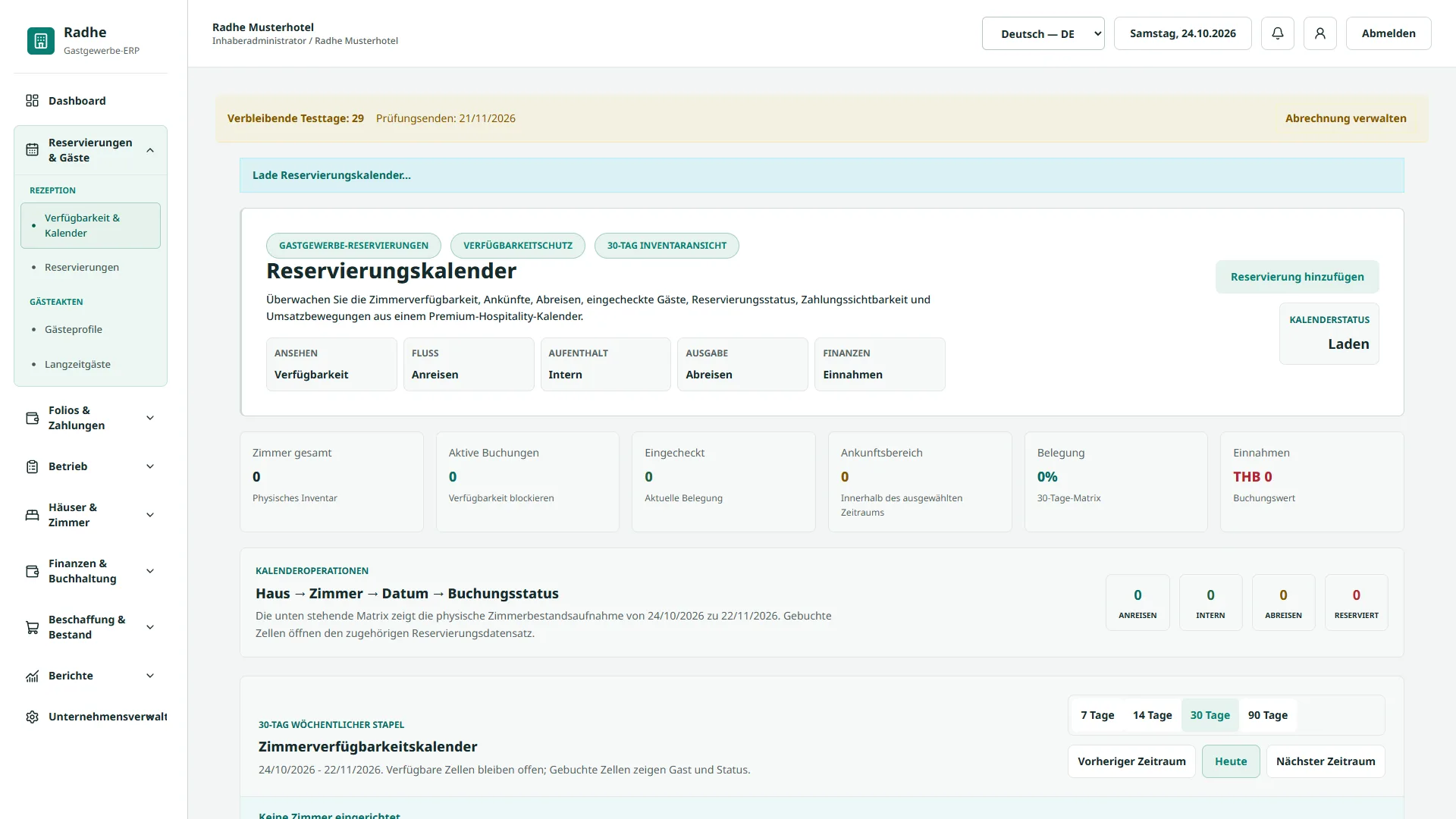Click VERFÜGBARKEITSCHUTZ tag pill

517,246
